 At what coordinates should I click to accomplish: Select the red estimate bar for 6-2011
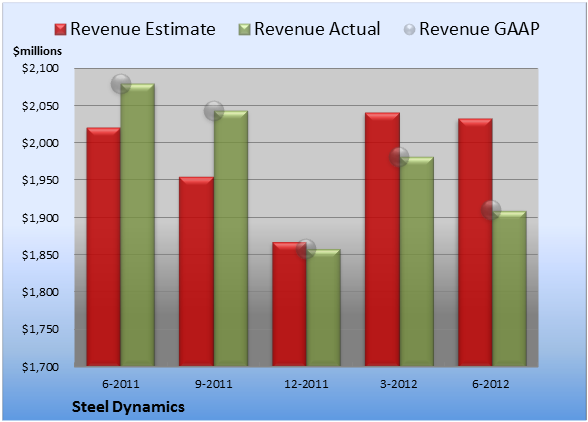point(104,247)
